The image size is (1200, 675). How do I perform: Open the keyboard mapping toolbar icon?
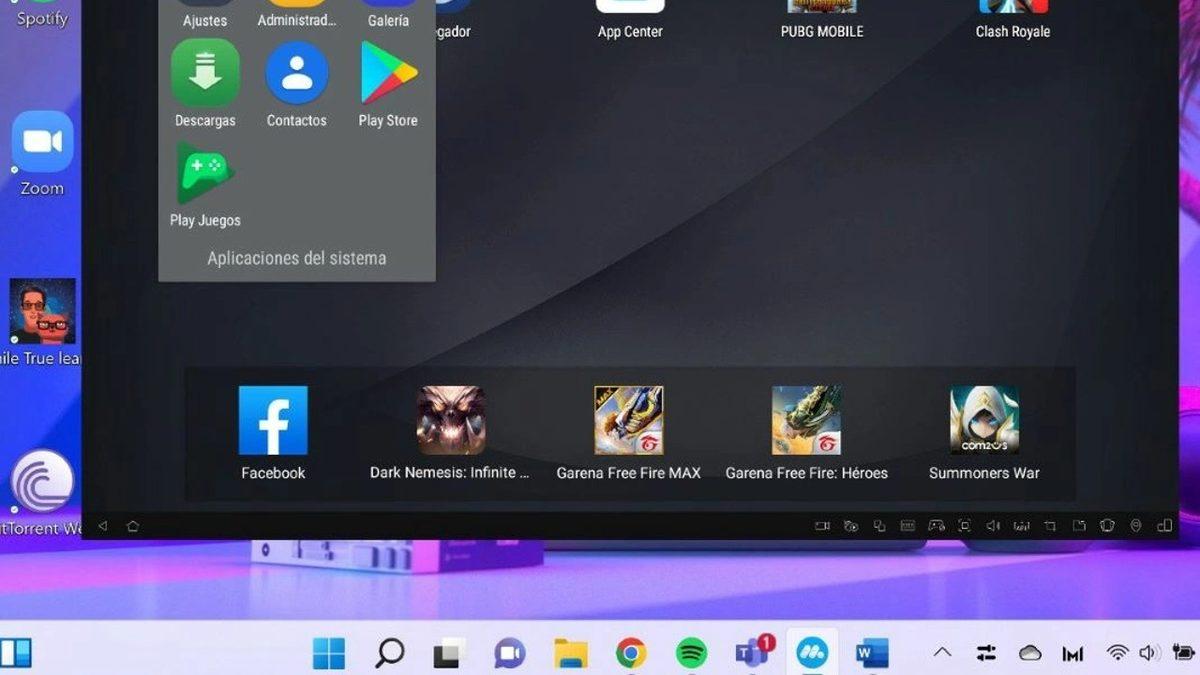click(x=908, y=526)
